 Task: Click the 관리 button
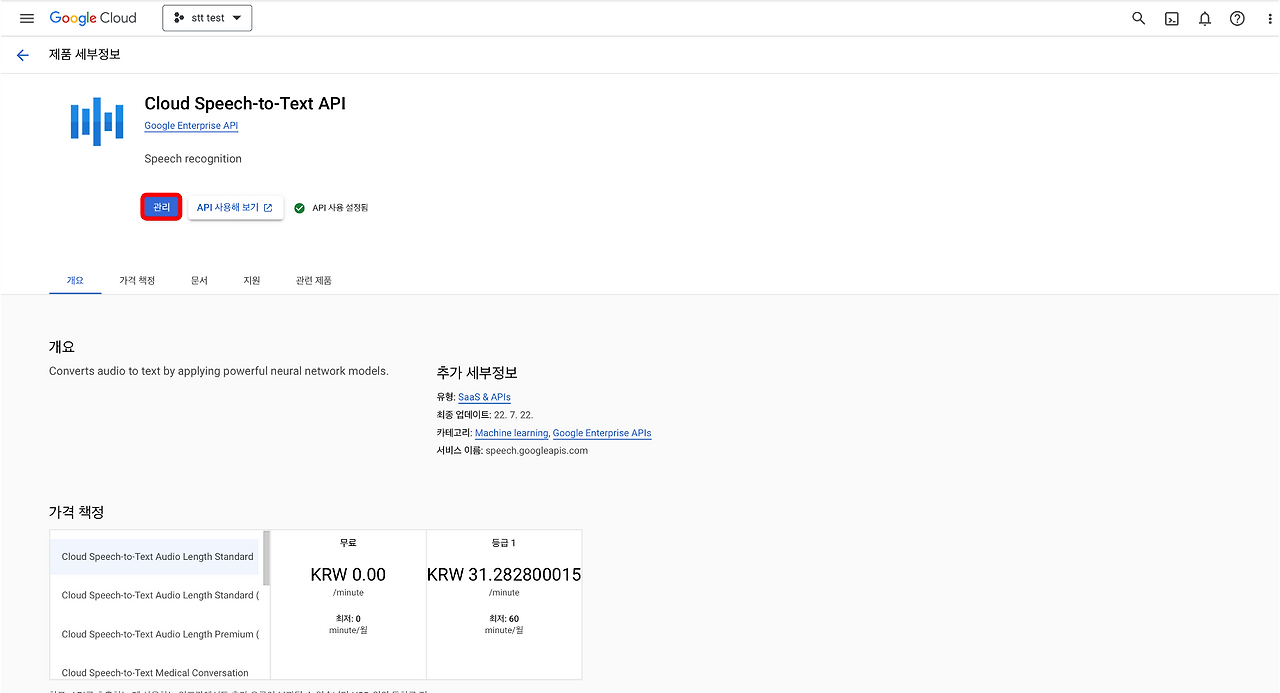tap(161, 207)
